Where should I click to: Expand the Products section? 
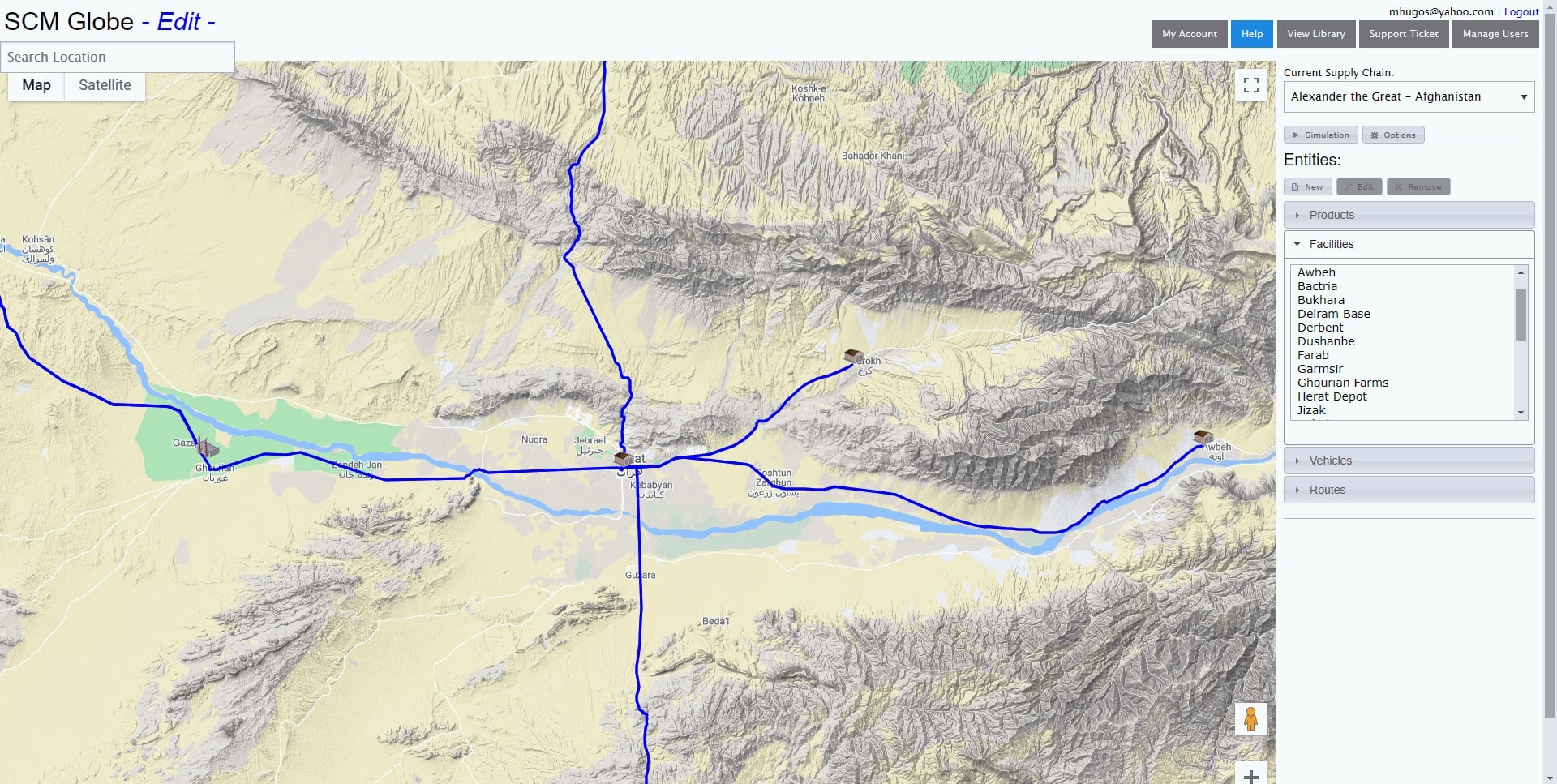(x=1409, y=215)
